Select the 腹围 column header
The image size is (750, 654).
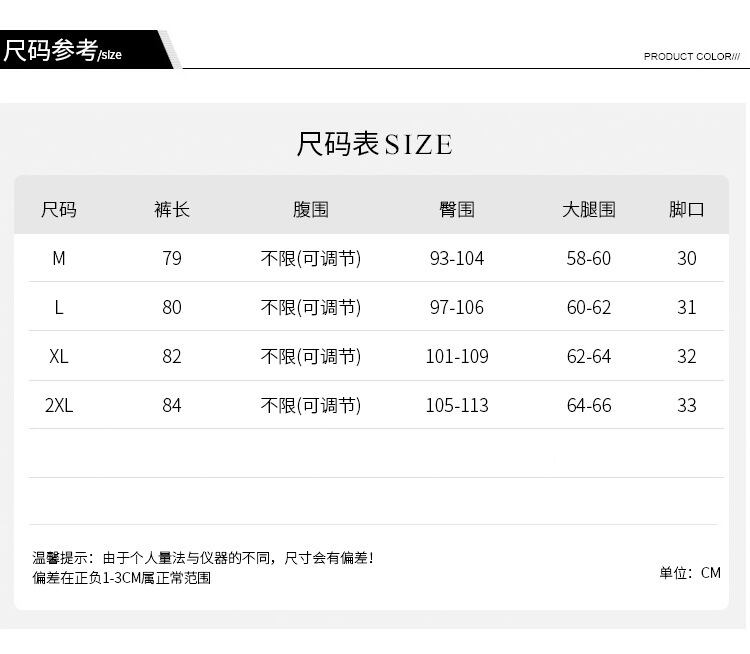[311, 210]
